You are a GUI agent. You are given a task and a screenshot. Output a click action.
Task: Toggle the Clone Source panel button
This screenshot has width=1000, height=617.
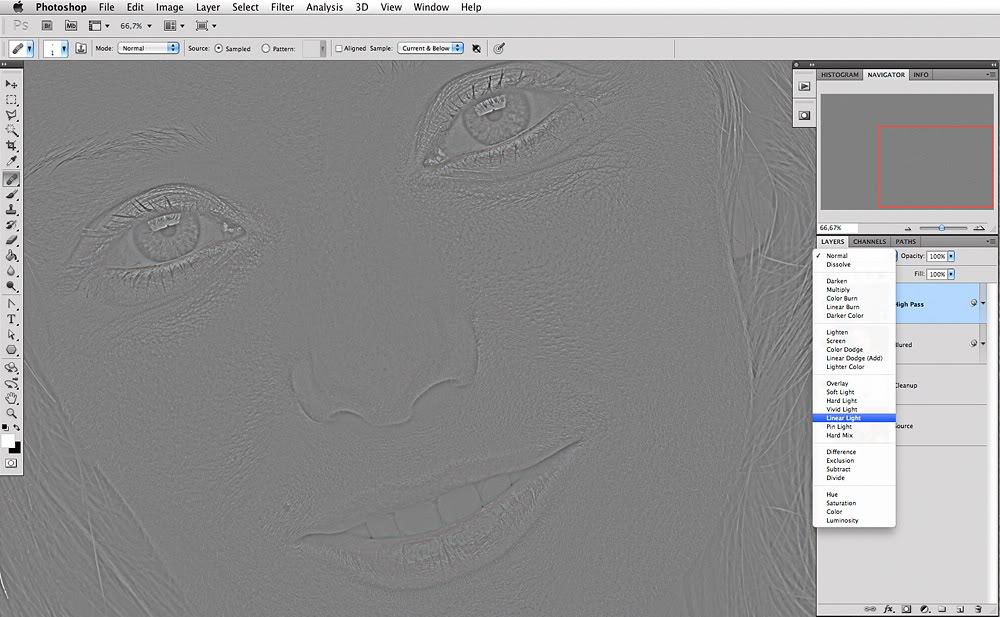click(x=81, y=48)
